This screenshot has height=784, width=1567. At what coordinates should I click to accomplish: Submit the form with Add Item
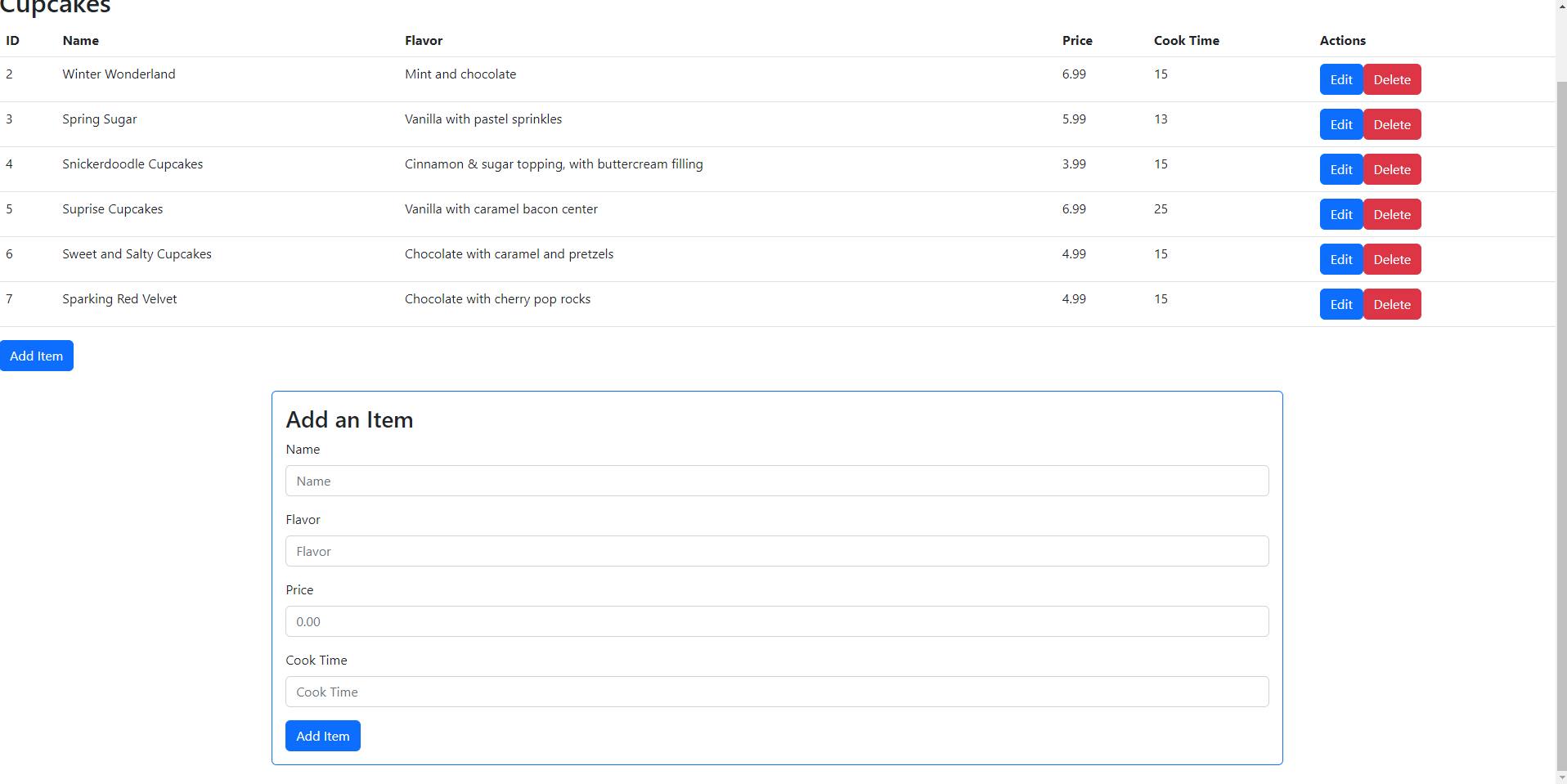click(x=322, y=736)
